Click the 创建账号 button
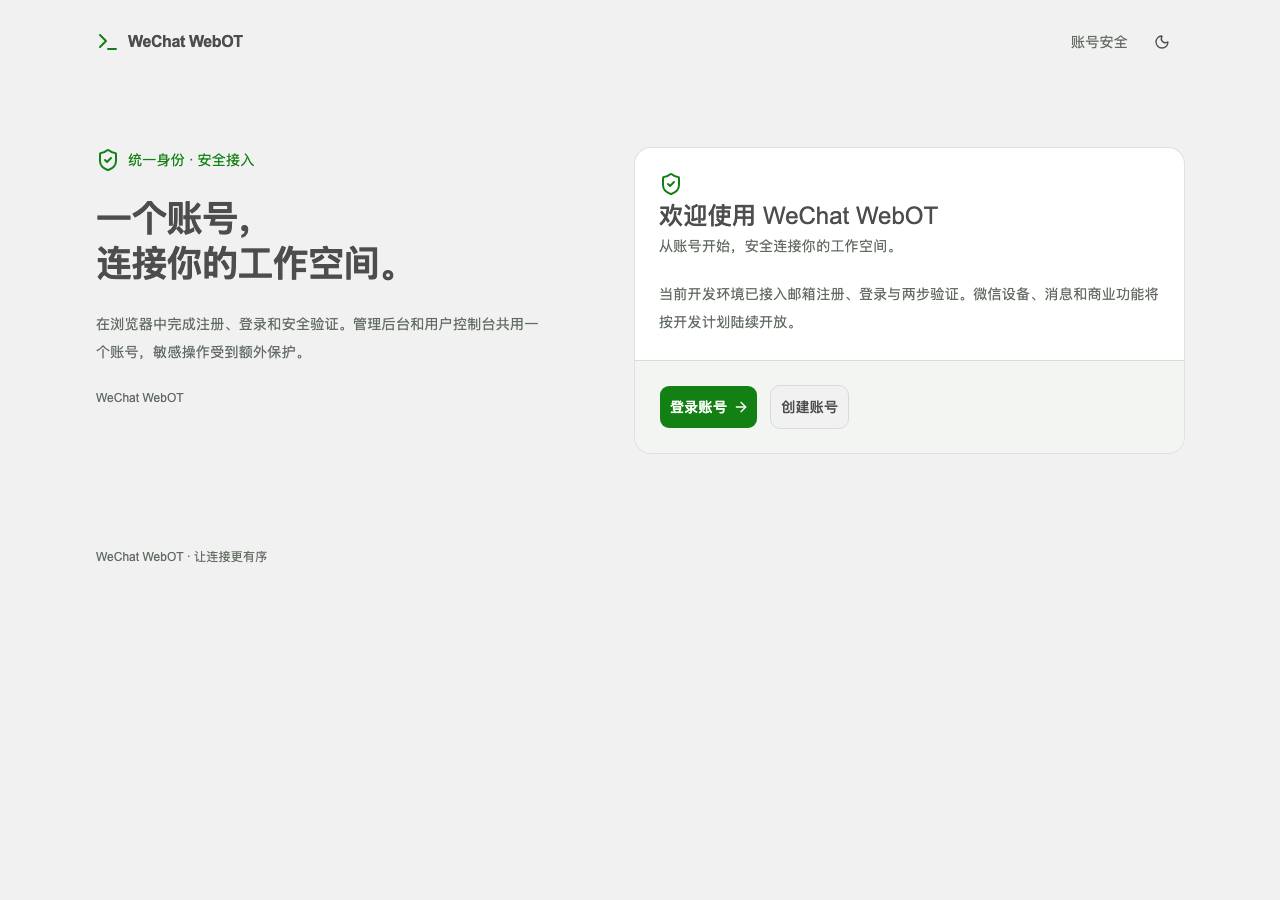This screenshot has height=900, width=1280. pos(809,407)
